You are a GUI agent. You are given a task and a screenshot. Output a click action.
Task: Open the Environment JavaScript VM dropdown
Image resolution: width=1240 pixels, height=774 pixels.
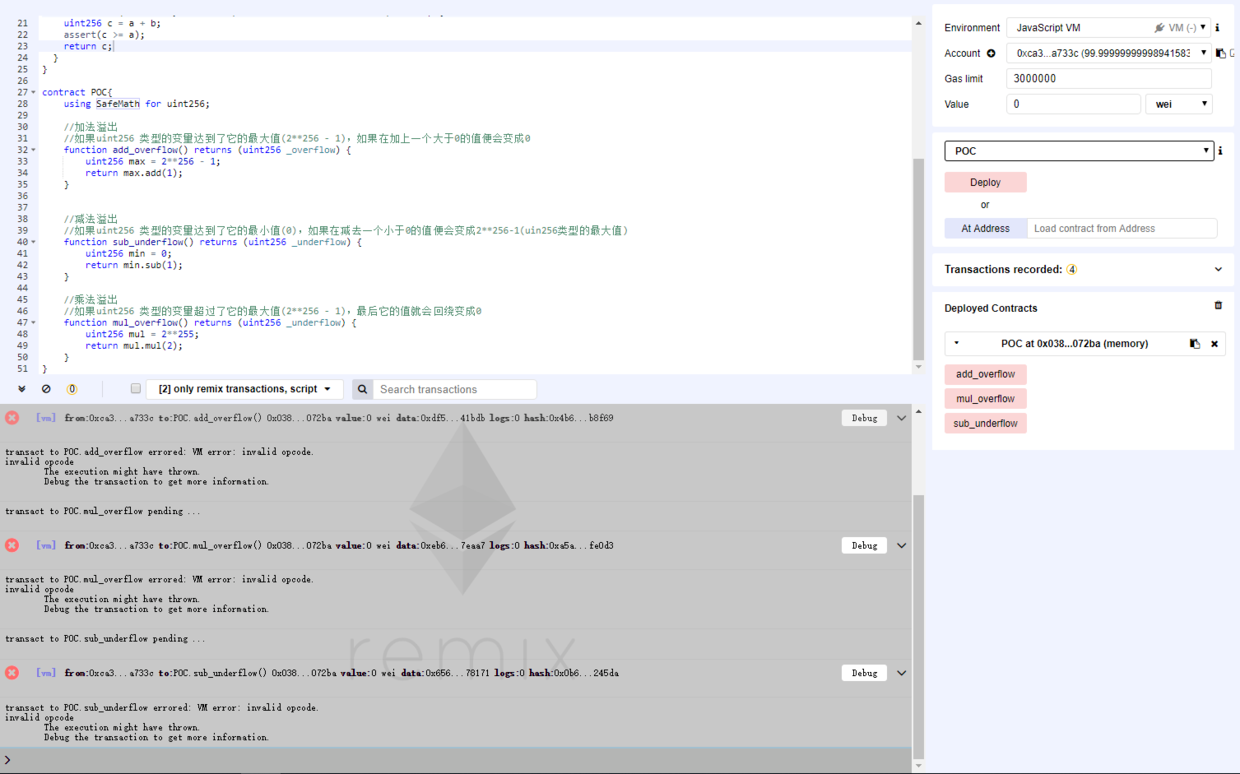1108,28
